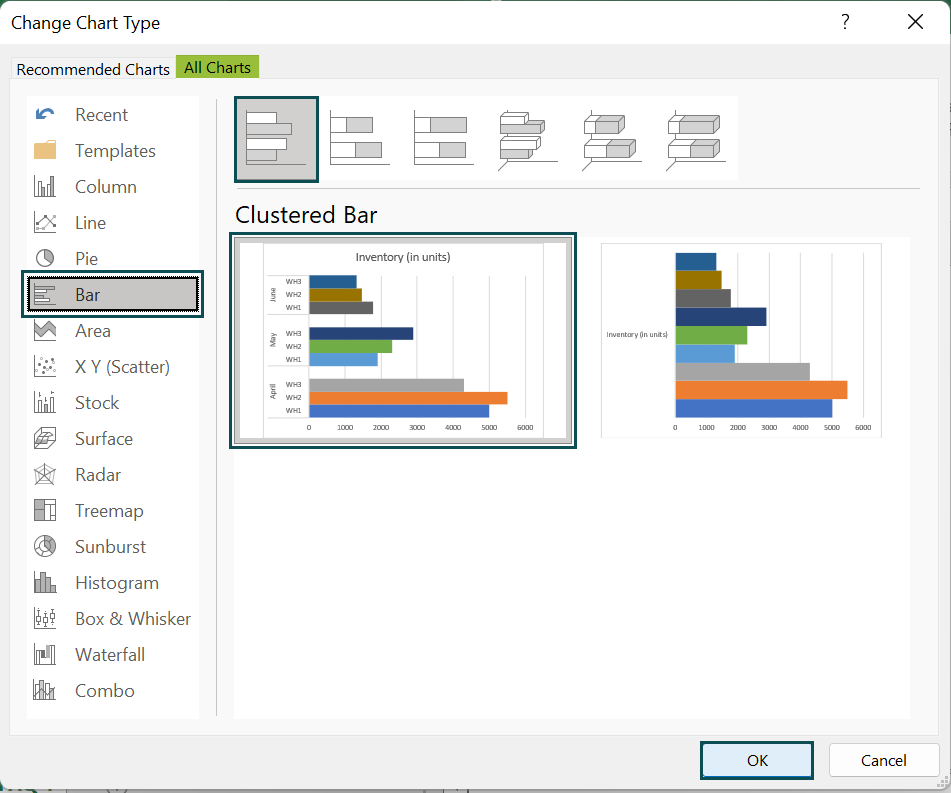Pick the 3-D 100% Stacked Bar icon

pyautogui.click(x=696, y=139)
